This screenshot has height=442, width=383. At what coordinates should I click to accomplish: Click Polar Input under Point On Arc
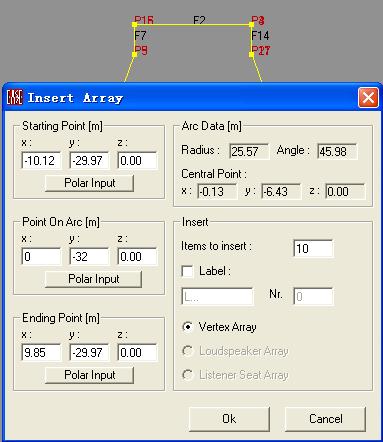93,279
